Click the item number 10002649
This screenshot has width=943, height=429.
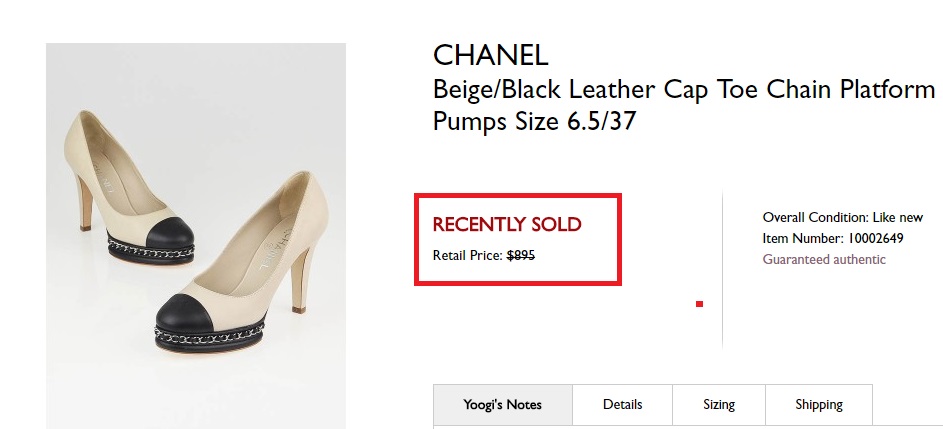(875, 238)
